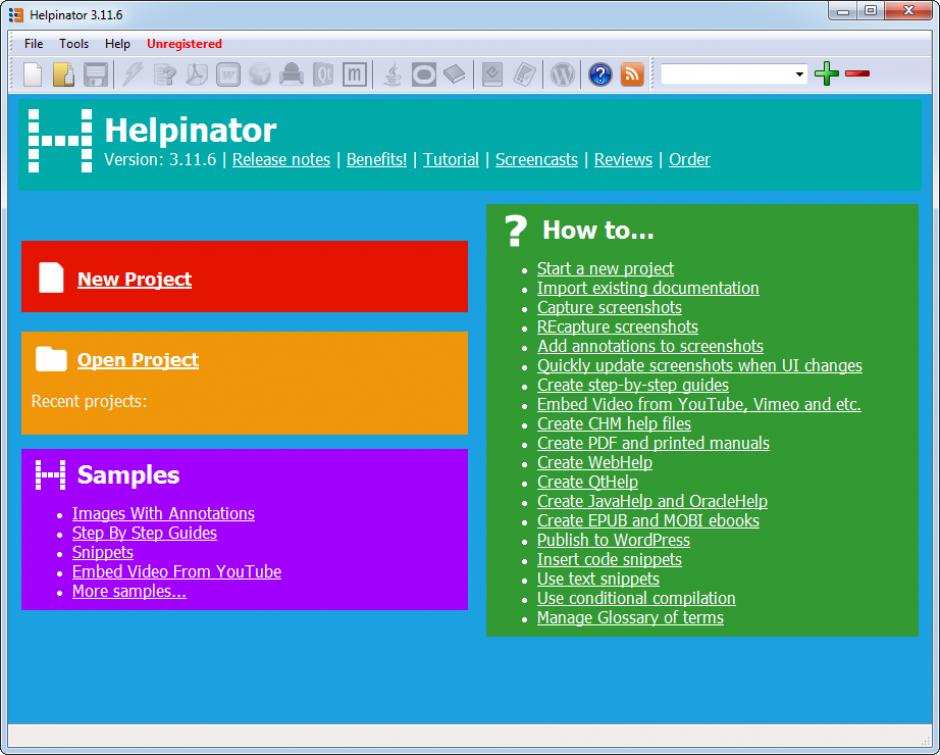Open the Help menu

[x=118, y=44]
